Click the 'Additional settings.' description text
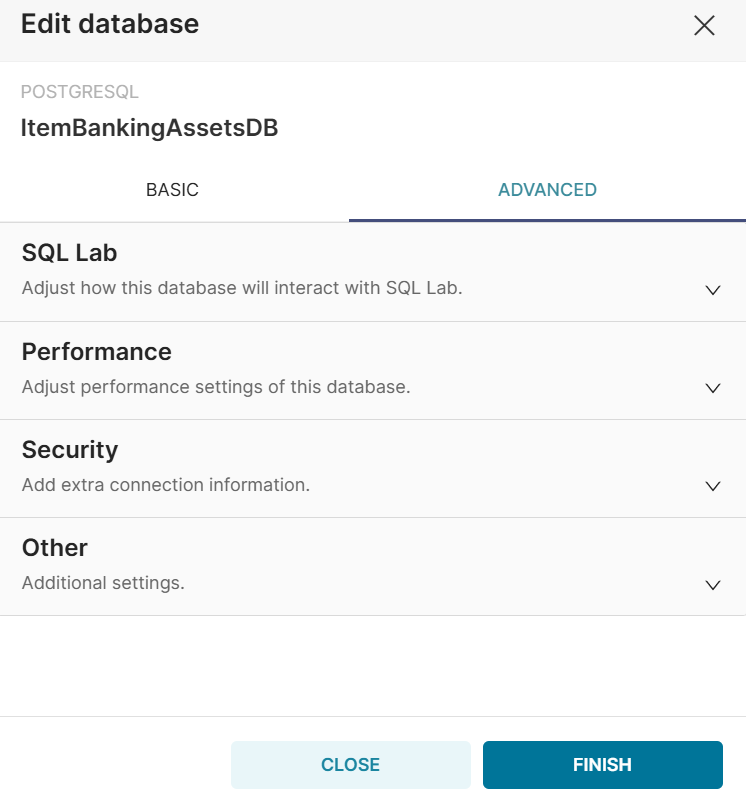 coord(103,582)
